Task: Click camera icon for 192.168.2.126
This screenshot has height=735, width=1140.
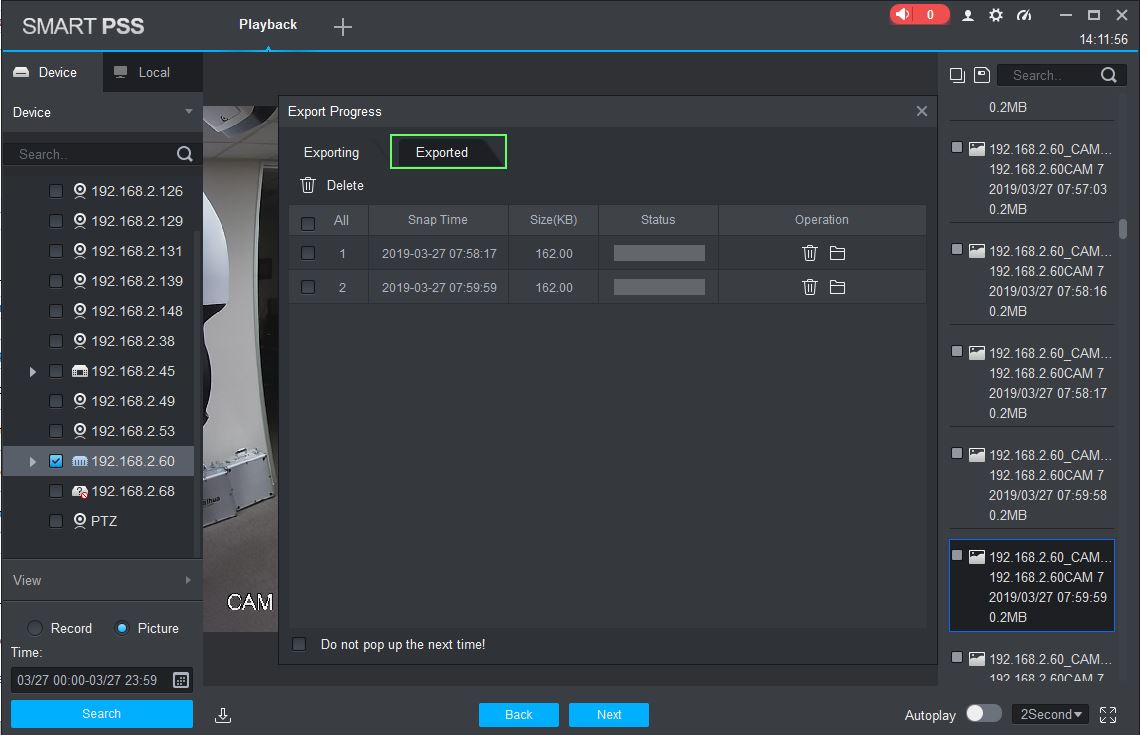Action: [x=80, y=191]
